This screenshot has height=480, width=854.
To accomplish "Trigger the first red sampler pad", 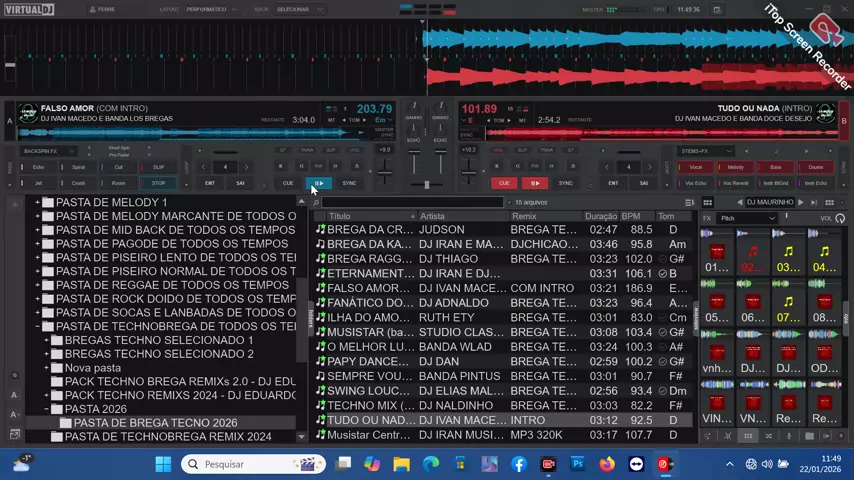I will [x=716, y=252].
